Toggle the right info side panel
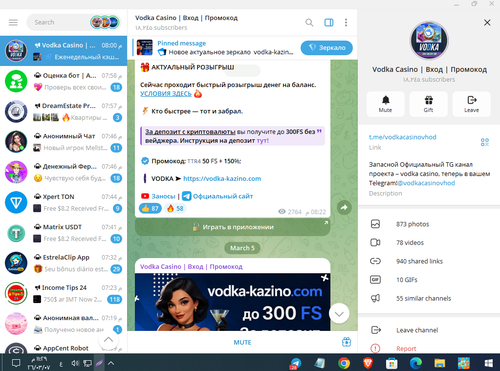Screen dimensions: 500x371 (329, 22)
